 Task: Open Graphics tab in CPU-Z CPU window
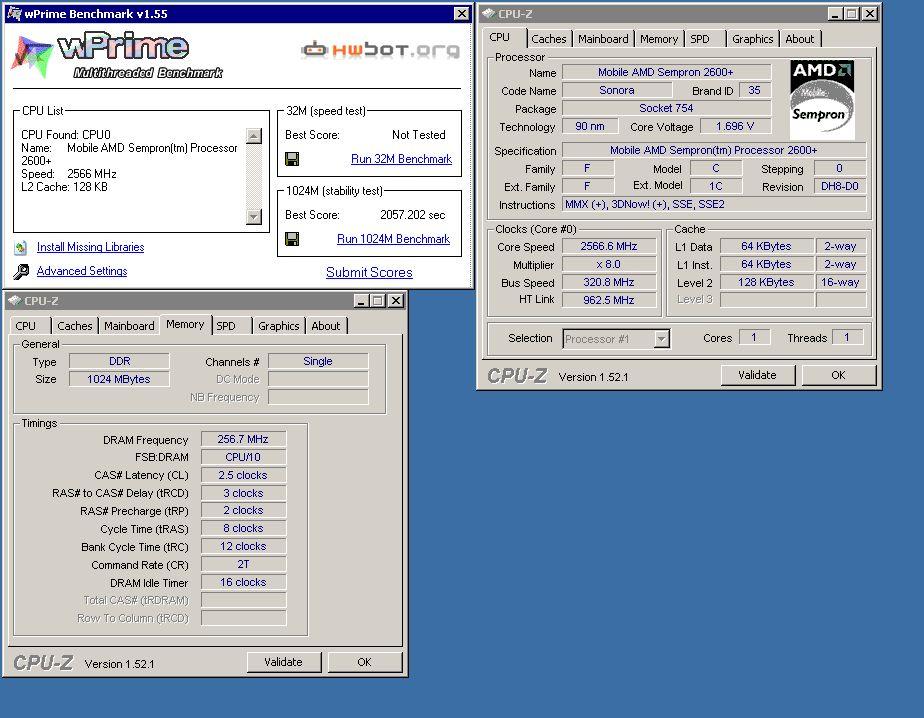(753, 39)
